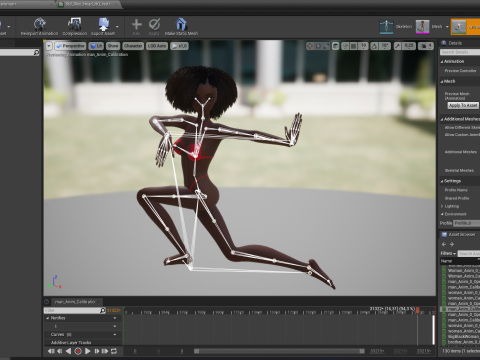Open grid snap value 10 dropdown
The width and height of the screenshot is (480, 360).
click(x=363, y=46)
